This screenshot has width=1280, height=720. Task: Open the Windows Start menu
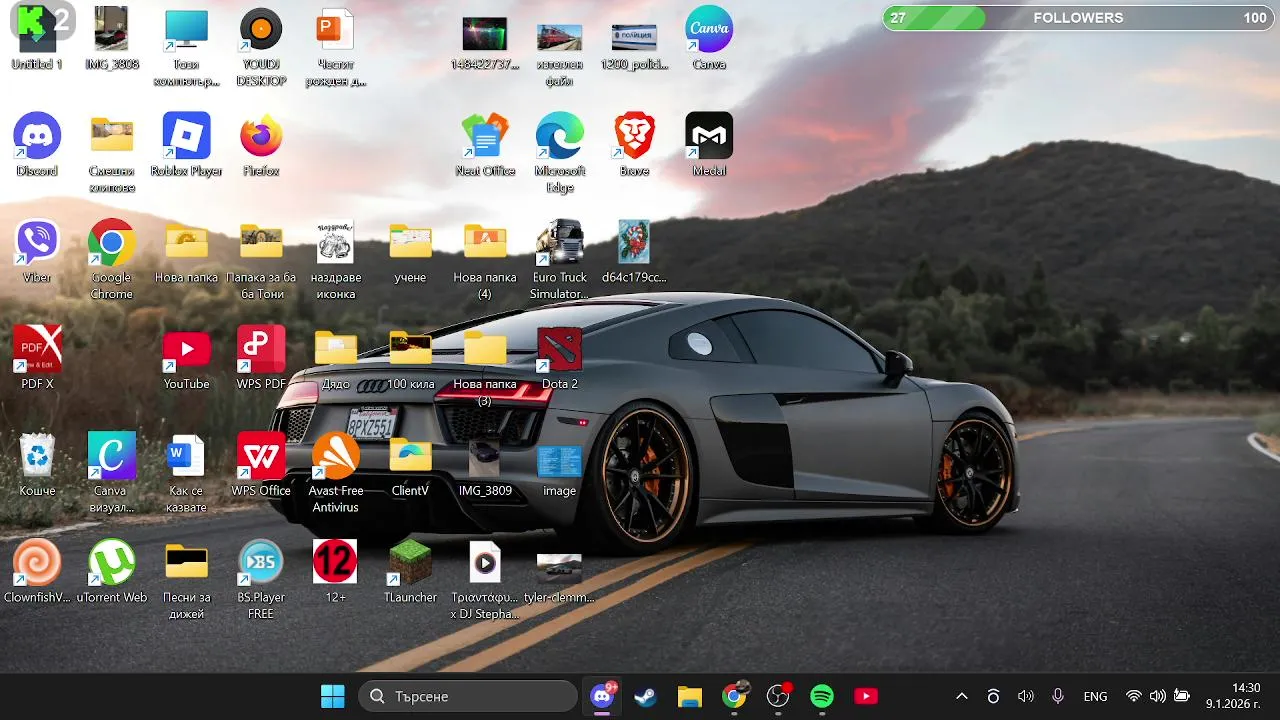click(332, 696)
